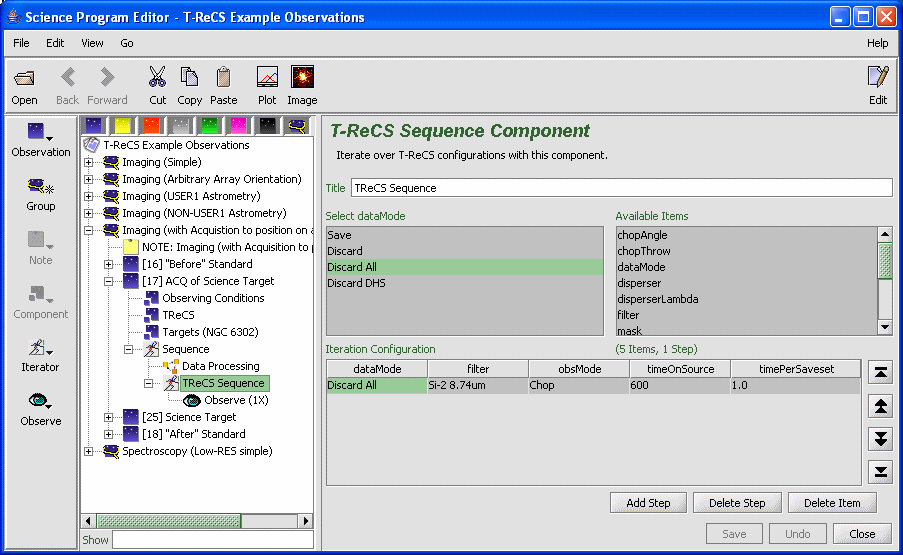This screenshot has height=555, width=903.
Task: Expand [25] Science Target observation
Action: (x=108, y=417)
